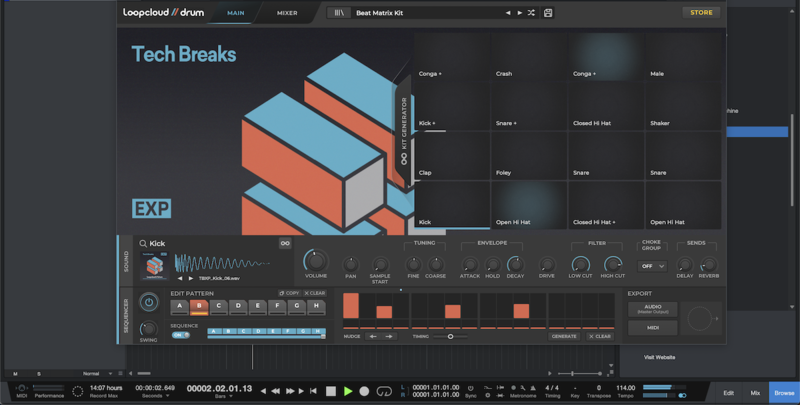The image size is (800, 405).
Task: Click the shuffle kit icon
Action: pos(531,13)
